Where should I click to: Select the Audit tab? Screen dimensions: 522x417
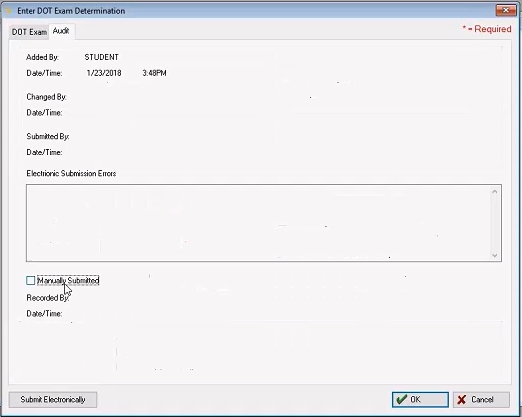[61, 31]
